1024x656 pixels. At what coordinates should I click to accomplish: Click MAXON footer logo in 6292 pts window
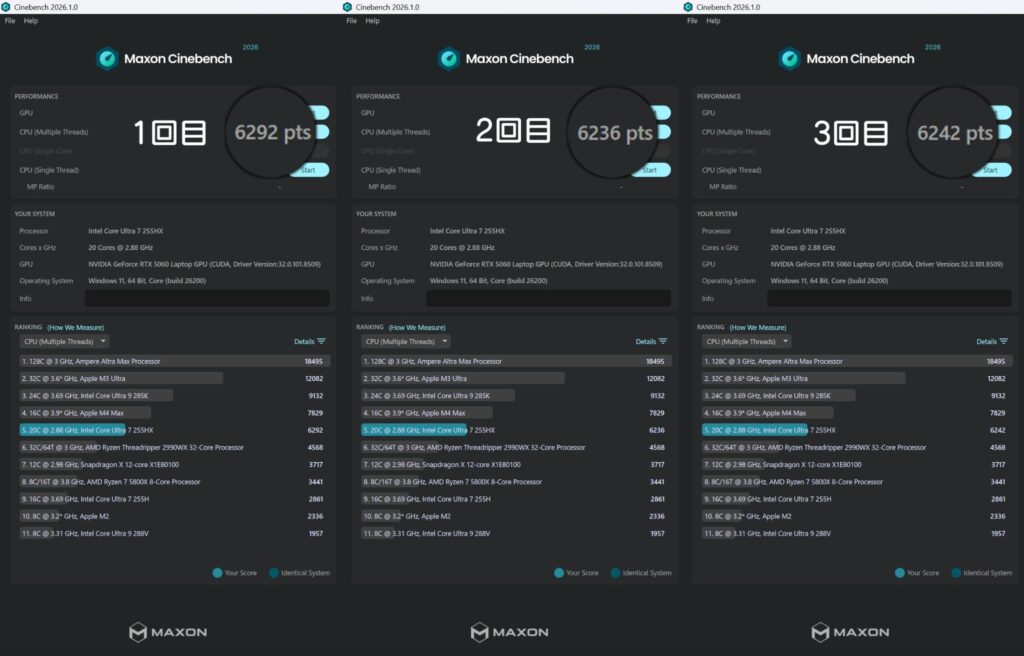pyautogui.click(x=168, y=632)
